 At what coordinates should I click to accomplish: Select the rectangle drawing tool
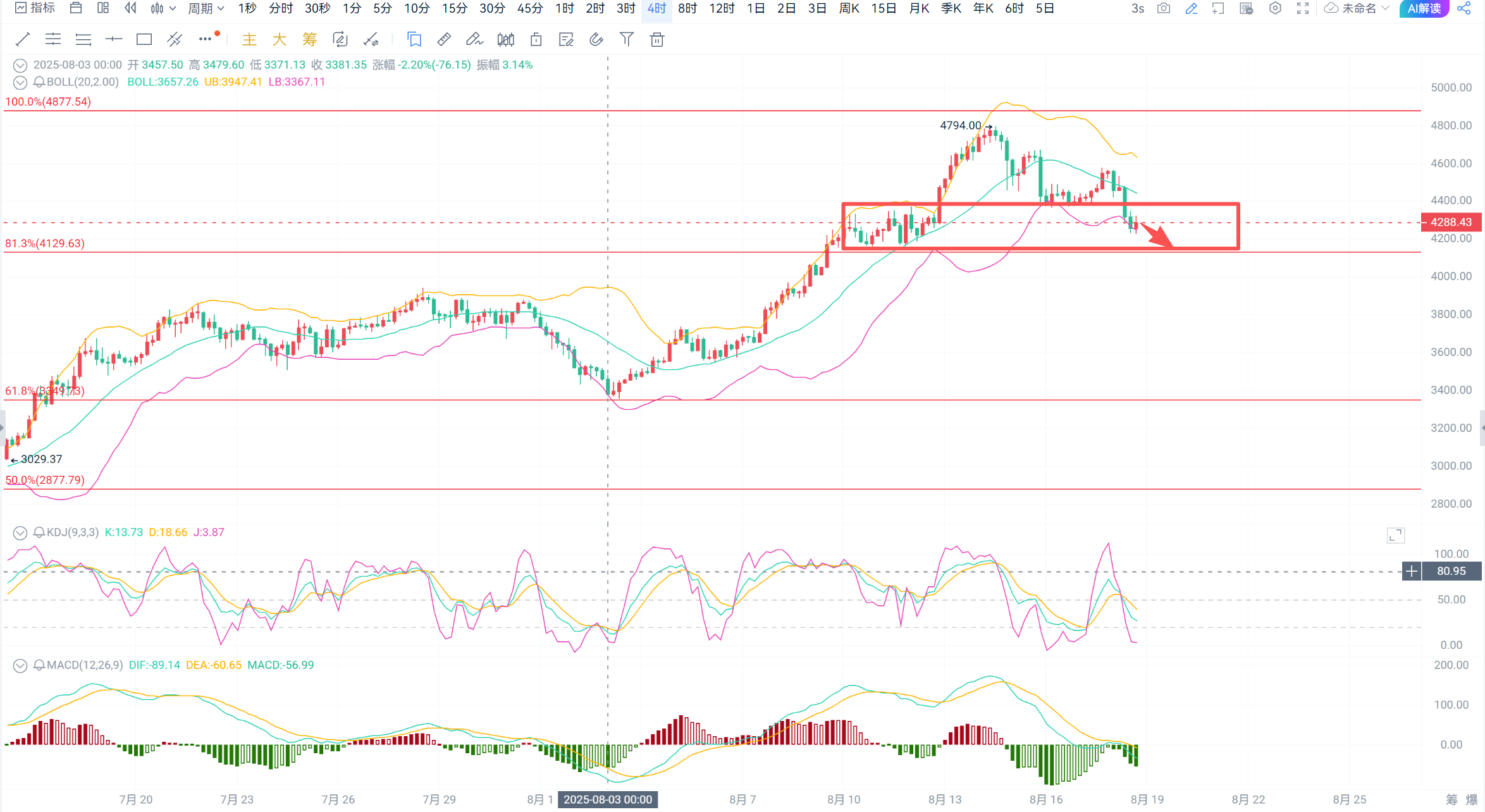pos(144,40)
